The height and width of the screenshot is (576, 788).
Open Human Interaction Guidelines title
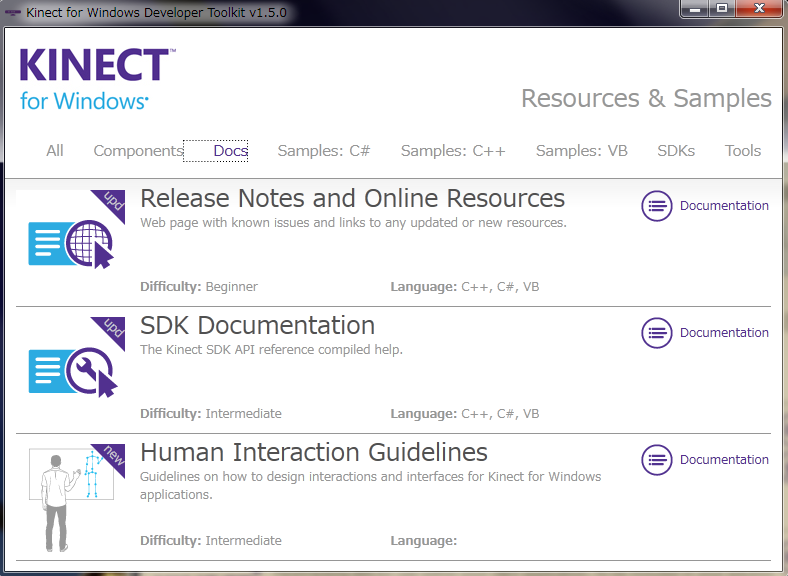(x=313, y=452)
